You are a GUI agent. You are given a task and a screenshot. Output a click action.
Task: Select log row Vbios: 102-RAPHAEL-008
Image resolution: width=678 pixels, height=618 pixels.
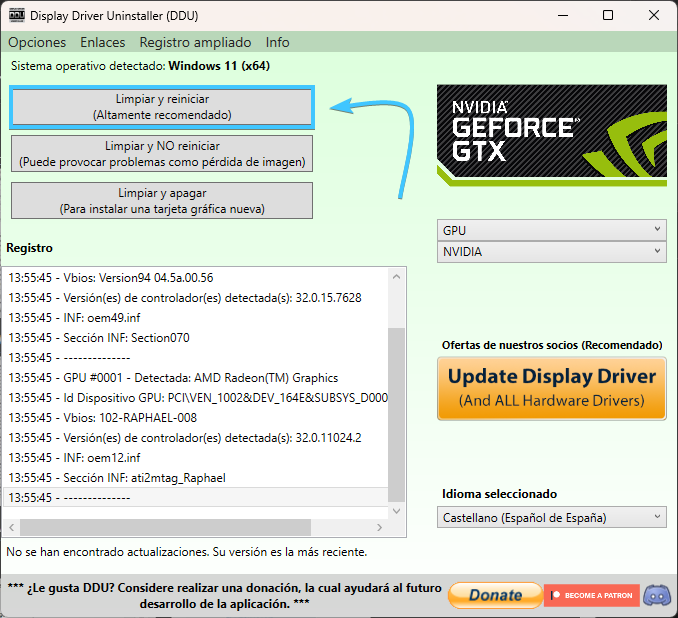click(x=195, y=417)
